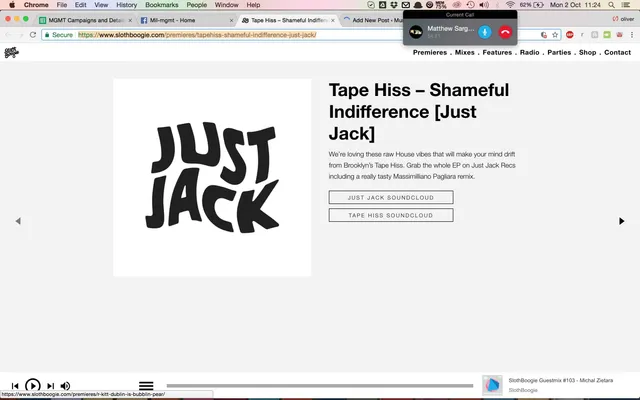Open the Tape Hiss Soundcloud button

[x=391, y=215]
